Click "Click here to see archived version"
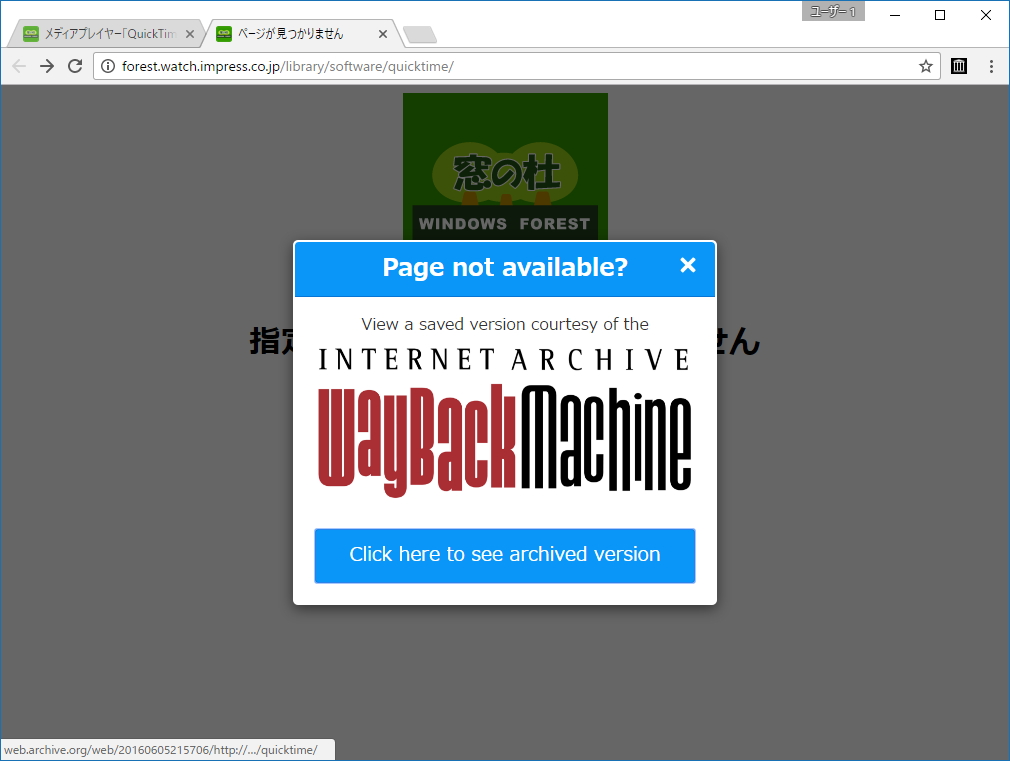The height and width of the screenshot is (761, 1010). tap(504, 555)
